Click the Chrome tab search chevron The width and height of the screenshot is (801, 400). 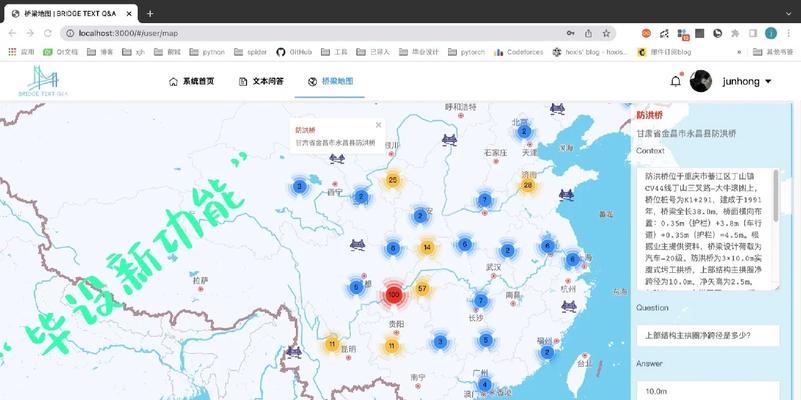click(x=788, y=14)
